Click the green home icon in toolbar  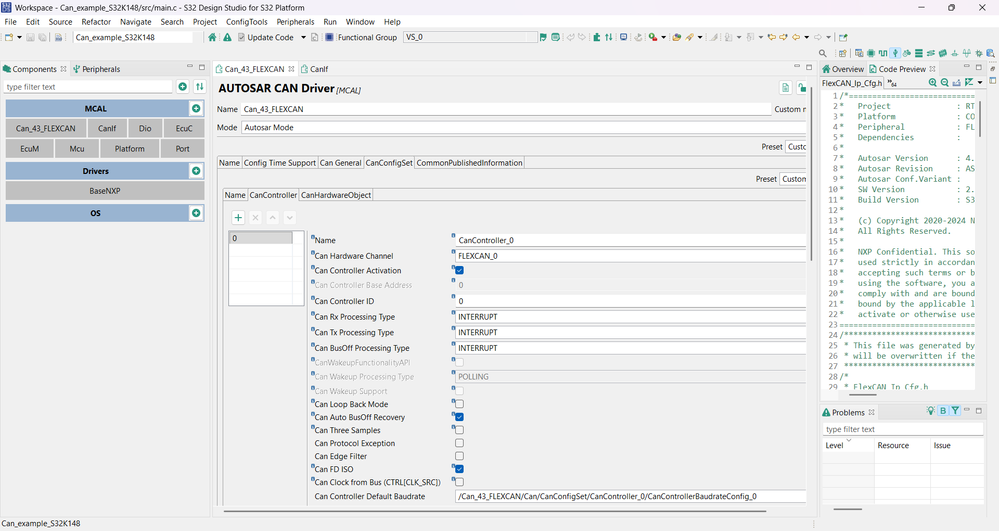click(212, 37)
